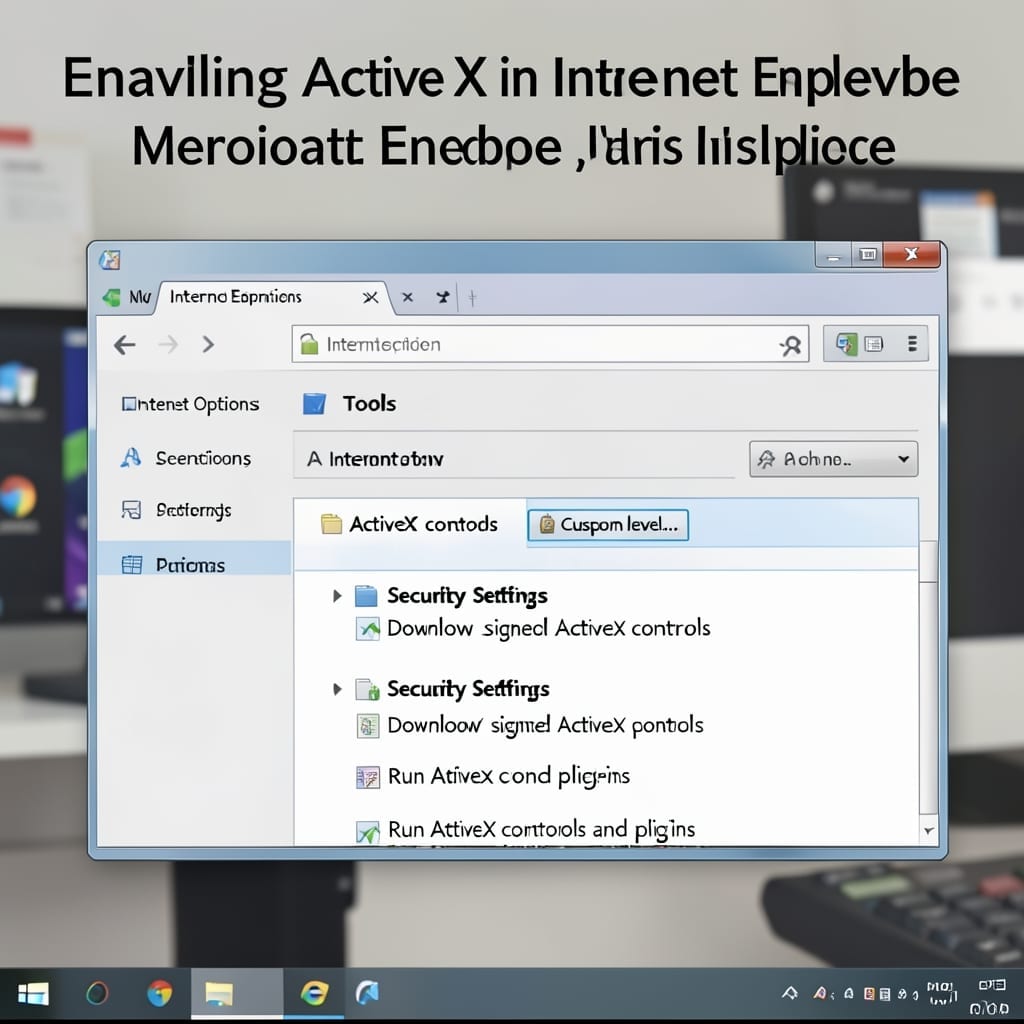The width and height of the screenshot is (1024, 1024).
Task: Click the blue swoosh app in taskbar
Action: click(x=367, y=993)
